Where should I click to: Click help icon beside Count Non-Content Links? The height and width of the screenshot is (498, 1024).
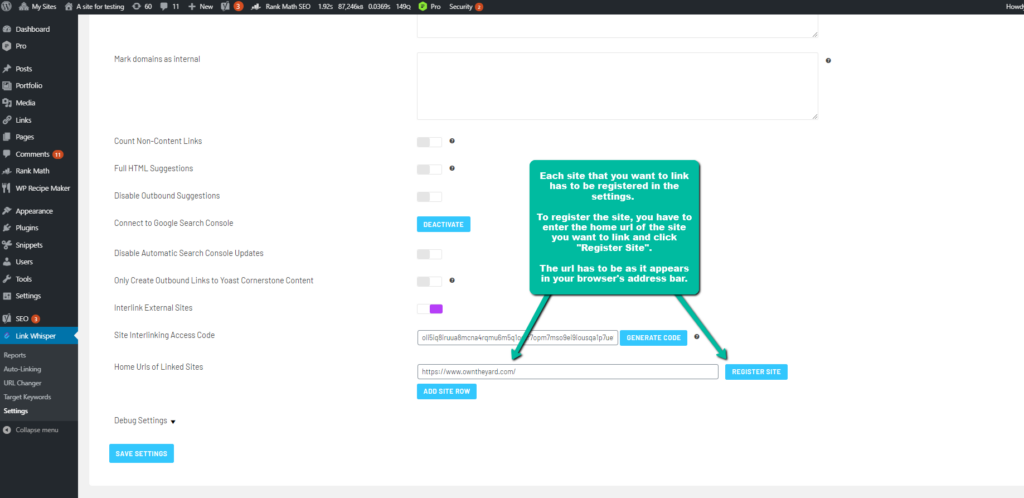pyautogui.click(x=452, y=140)
